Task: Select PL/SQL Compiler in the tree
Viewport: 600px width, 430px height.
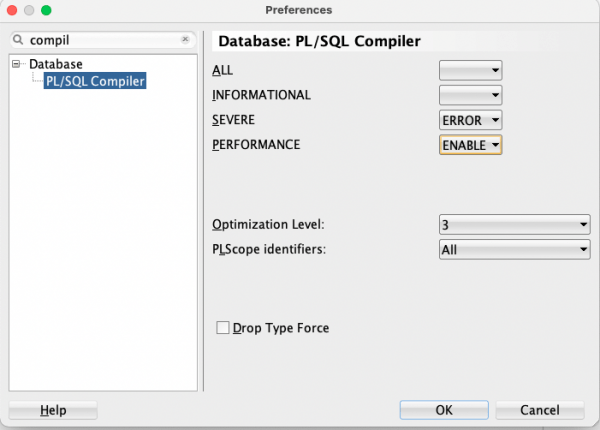Action: pos(95,81)
